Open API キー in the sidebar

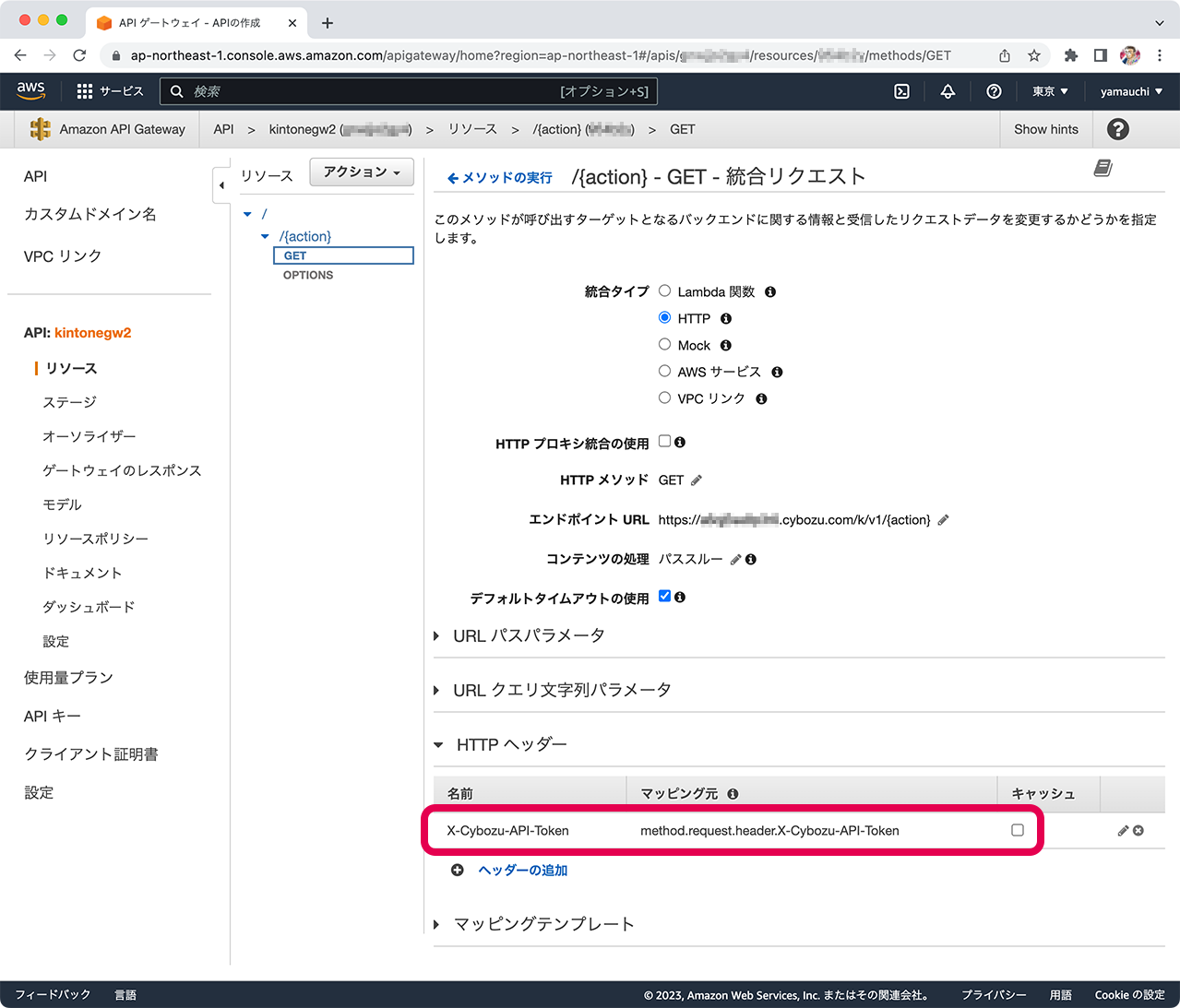53,717
